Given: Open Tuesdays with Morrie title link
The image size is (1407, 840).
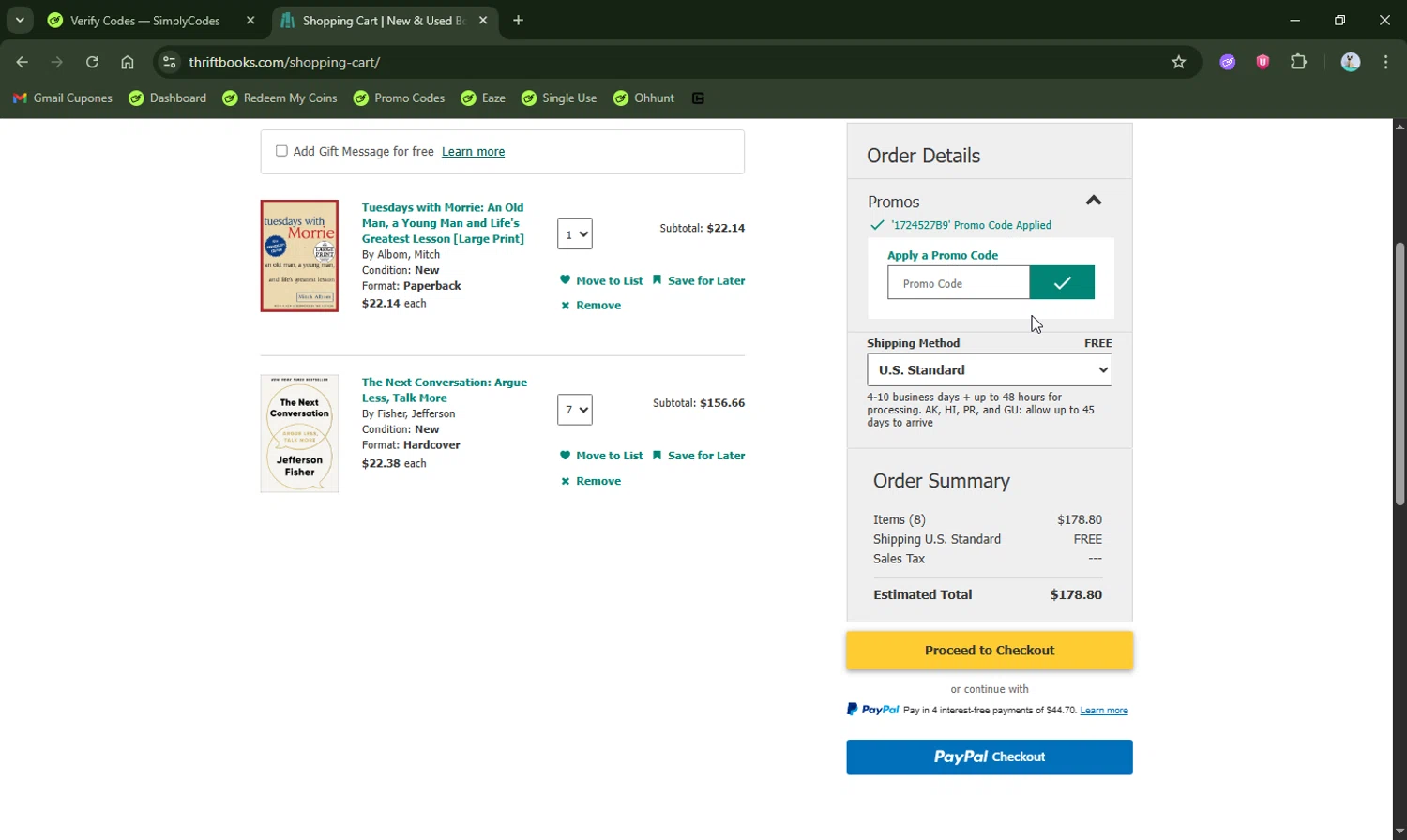Looking at the screenshot, I should (443, 223).
